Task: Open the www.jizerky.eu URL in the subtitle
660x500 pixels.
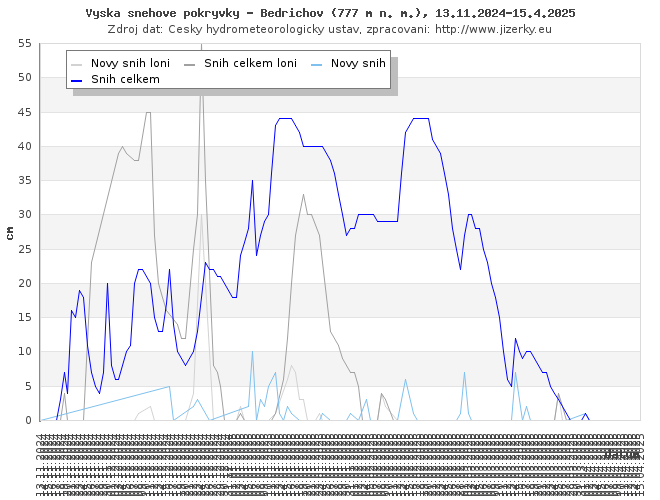Action: click(493, 29)
